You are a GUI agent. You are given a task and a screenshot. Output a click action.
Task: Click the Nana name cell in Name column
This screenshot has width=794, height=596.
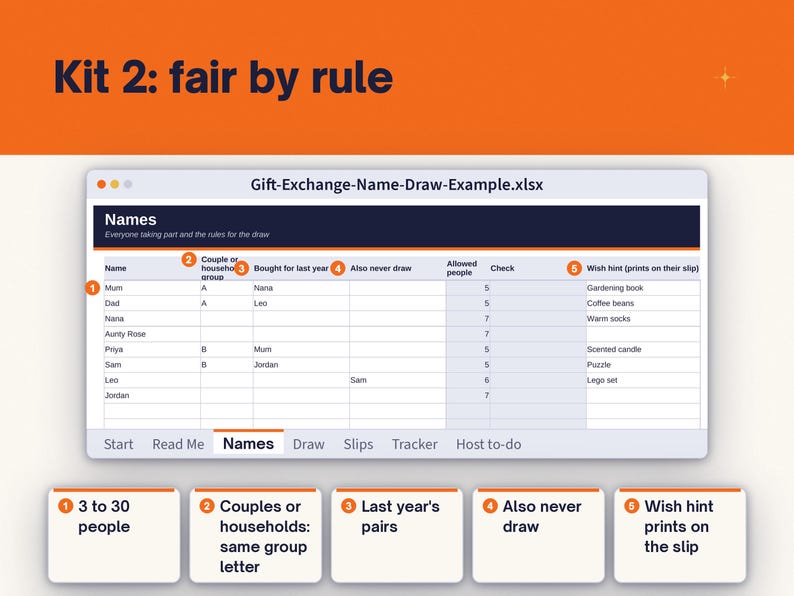pyautogui.click(x=152, y=319)
